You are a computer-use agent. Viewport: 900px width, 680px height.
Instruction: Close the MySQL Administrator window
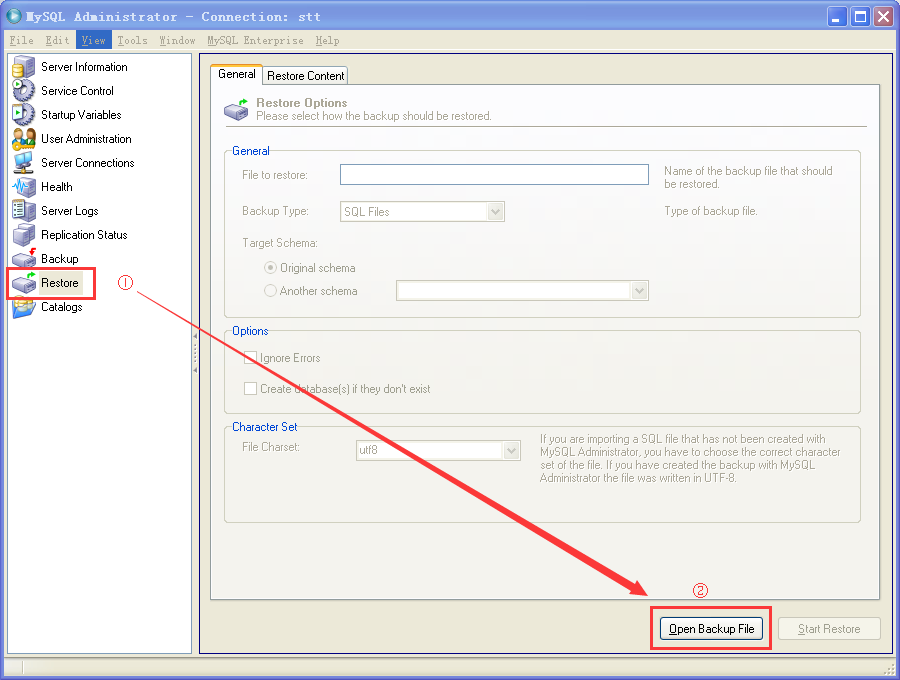883,17
